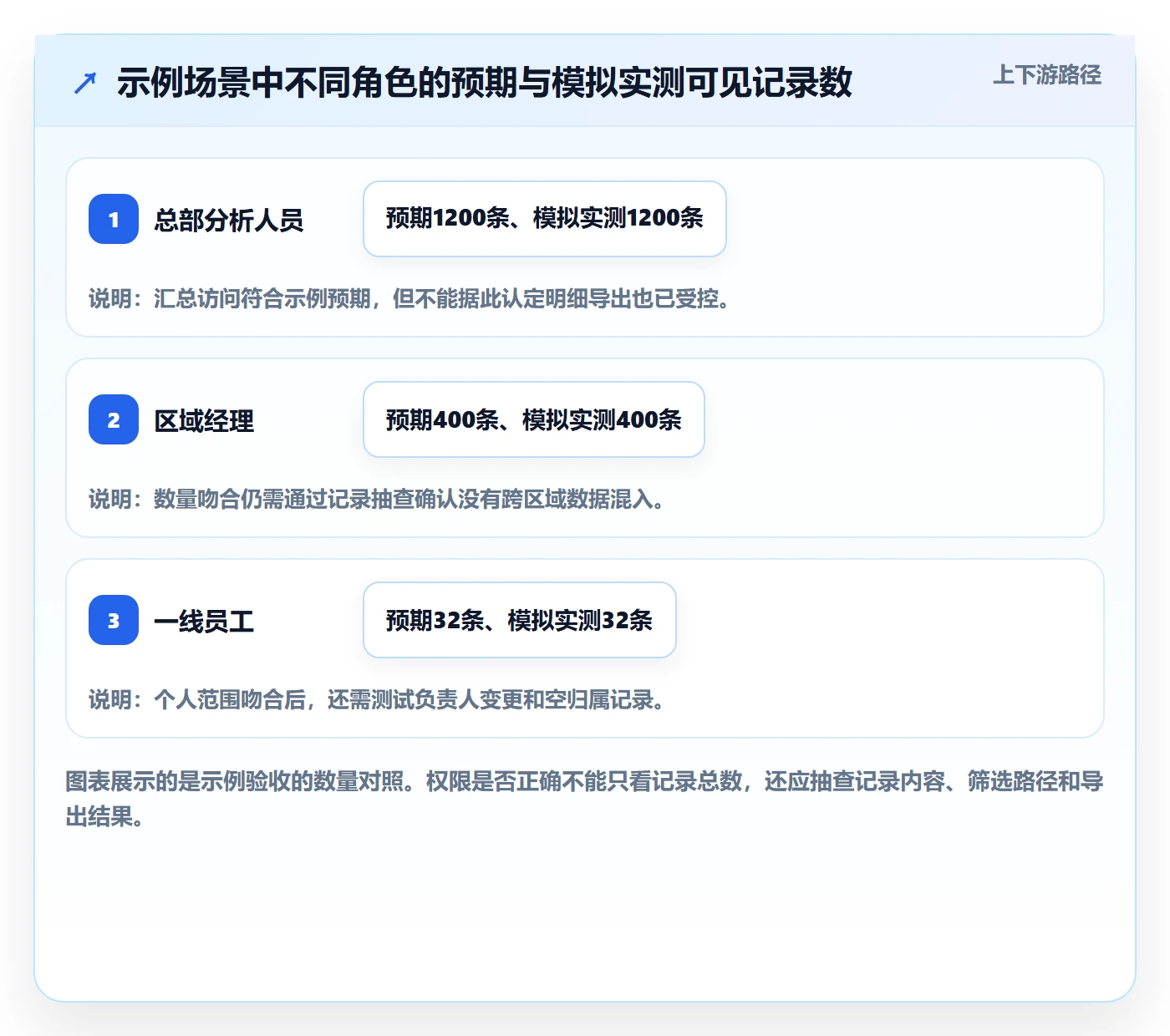Select the 一线员工 role label
Viewport: 1170px width, 1036px height.
204,621
